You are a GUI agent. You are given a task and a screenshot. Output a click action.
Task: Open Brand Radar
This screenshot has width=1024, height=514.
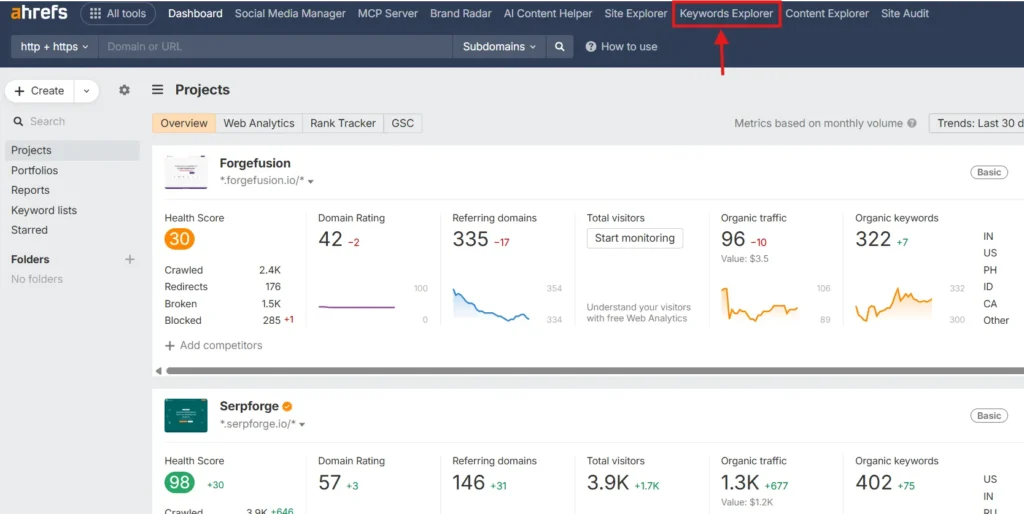point(460,13)
